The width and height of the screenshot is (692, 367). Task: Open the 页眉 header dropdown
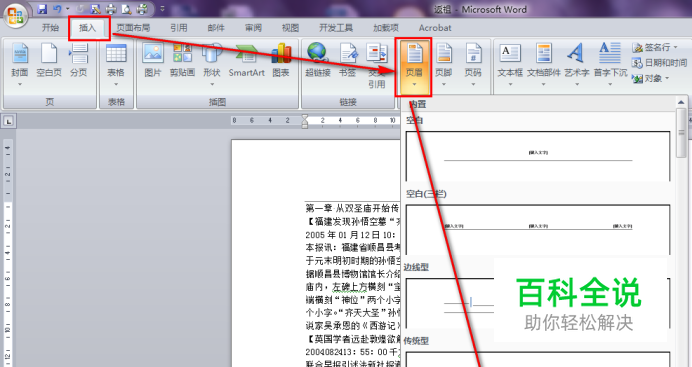pyautogui.click(x=414, y=66)
